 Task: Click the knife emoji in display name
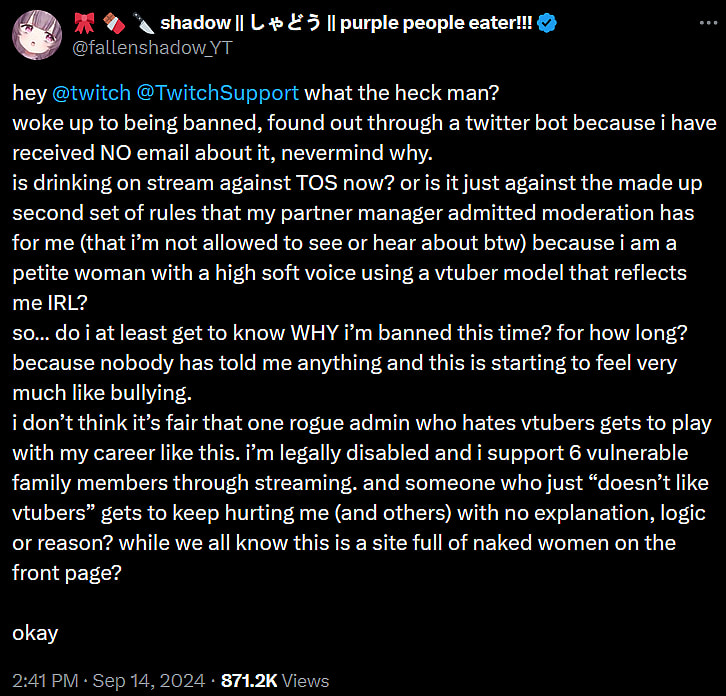click(140, 23)
